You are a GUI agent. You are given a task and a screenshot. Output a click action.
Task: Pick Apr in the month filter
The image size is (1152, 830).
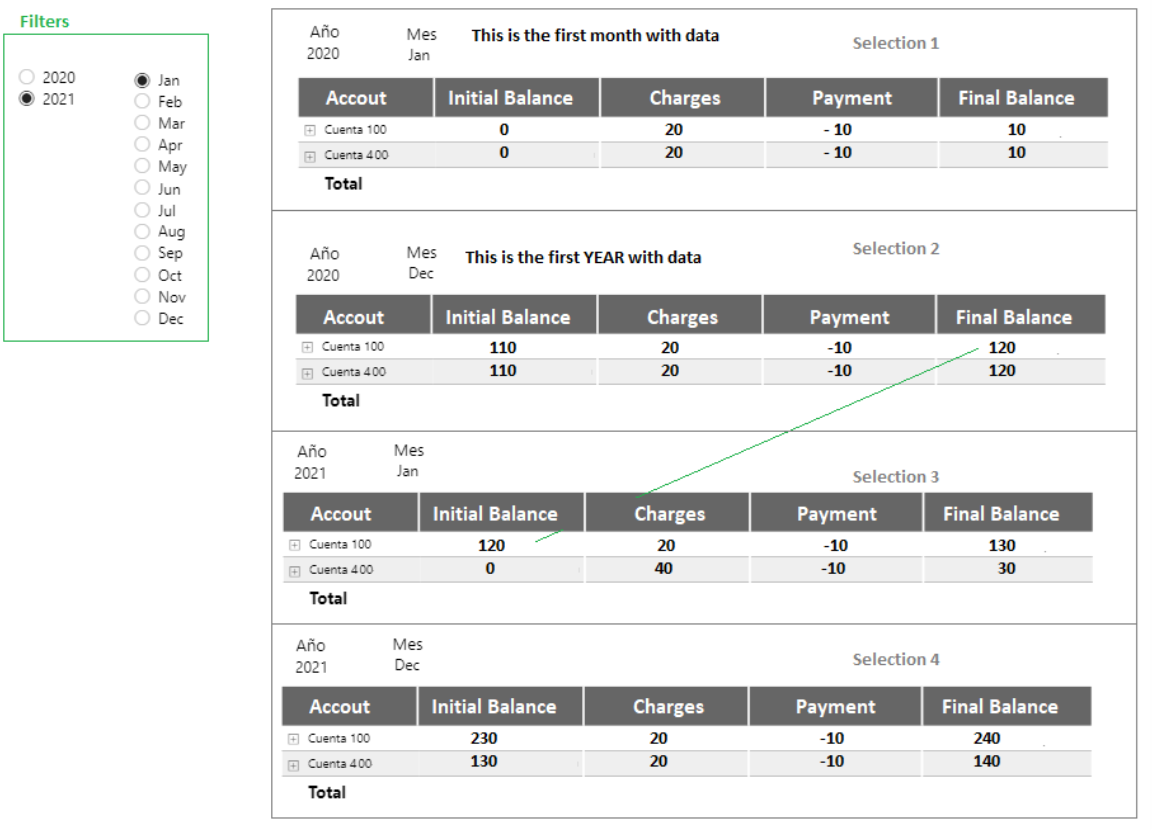click(143, 145)
